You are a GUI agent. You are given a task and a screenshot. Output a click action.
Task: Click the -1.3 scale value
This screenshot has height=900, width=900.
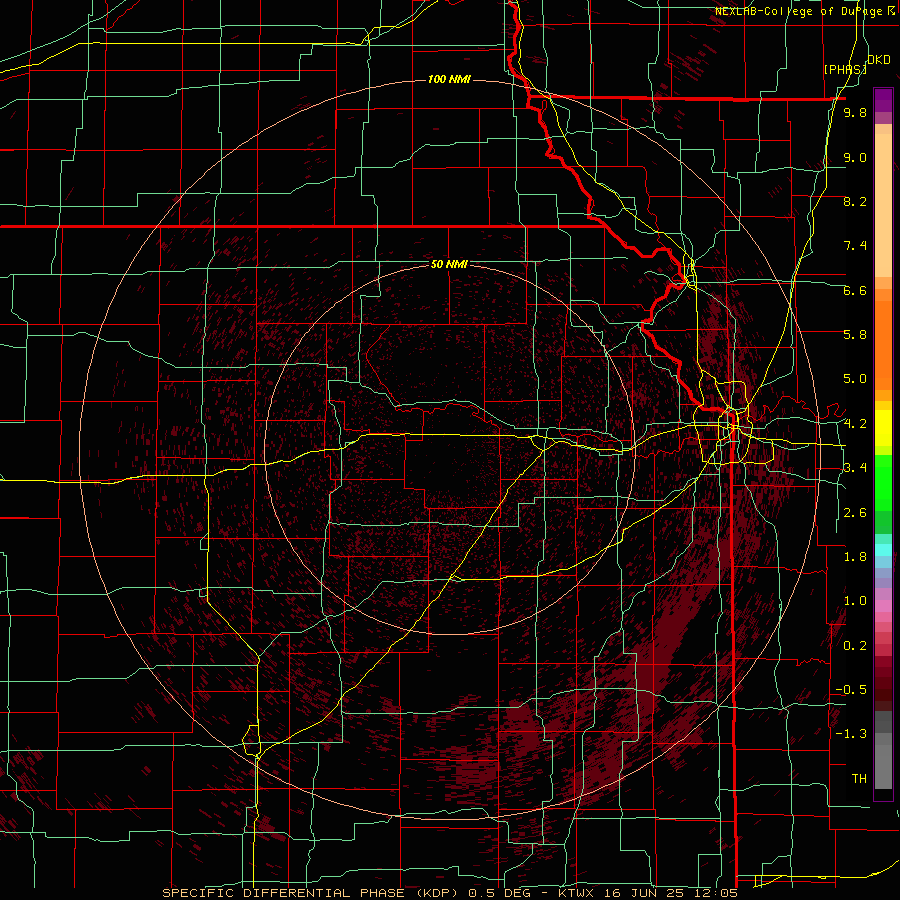851,734
